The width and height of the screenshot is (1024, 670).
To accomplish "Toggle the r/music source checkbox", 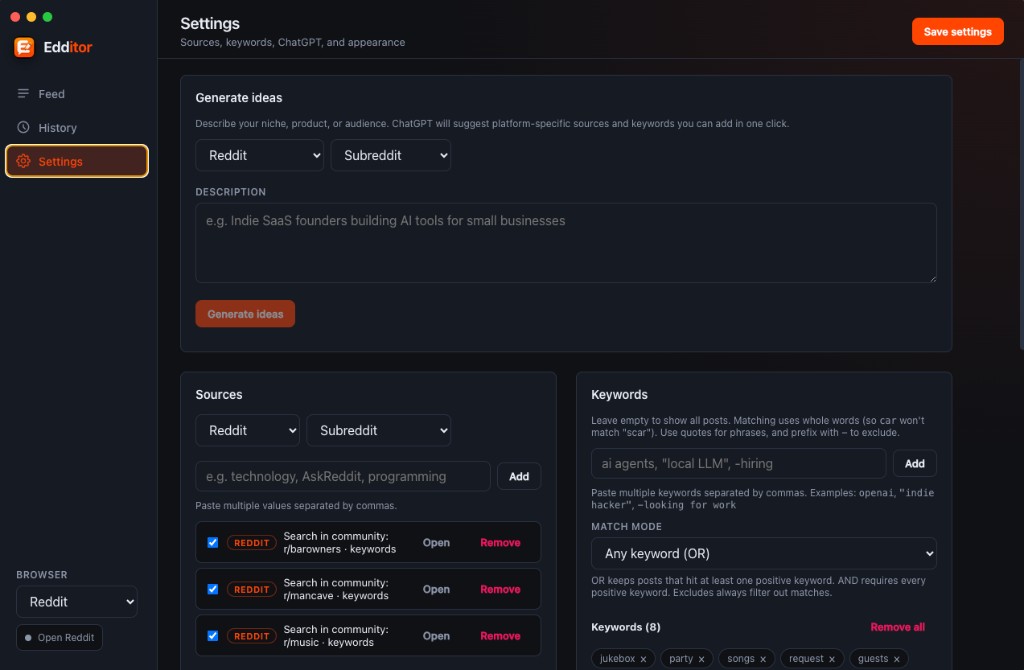I will pyautogui.click(x=213, y=635).
